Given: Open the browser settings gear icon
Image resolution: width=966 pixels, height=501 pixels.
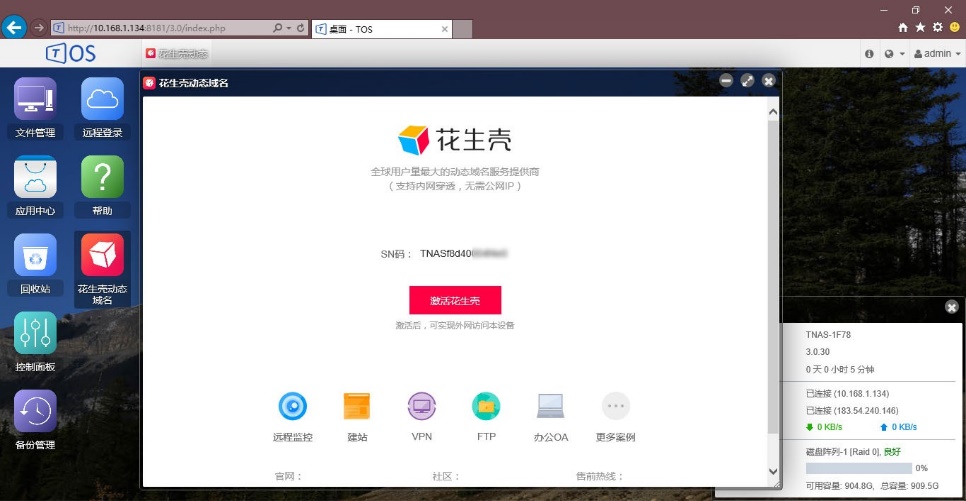Looking at the screenshot, I should pyautogui.click(x=937, y=27).
